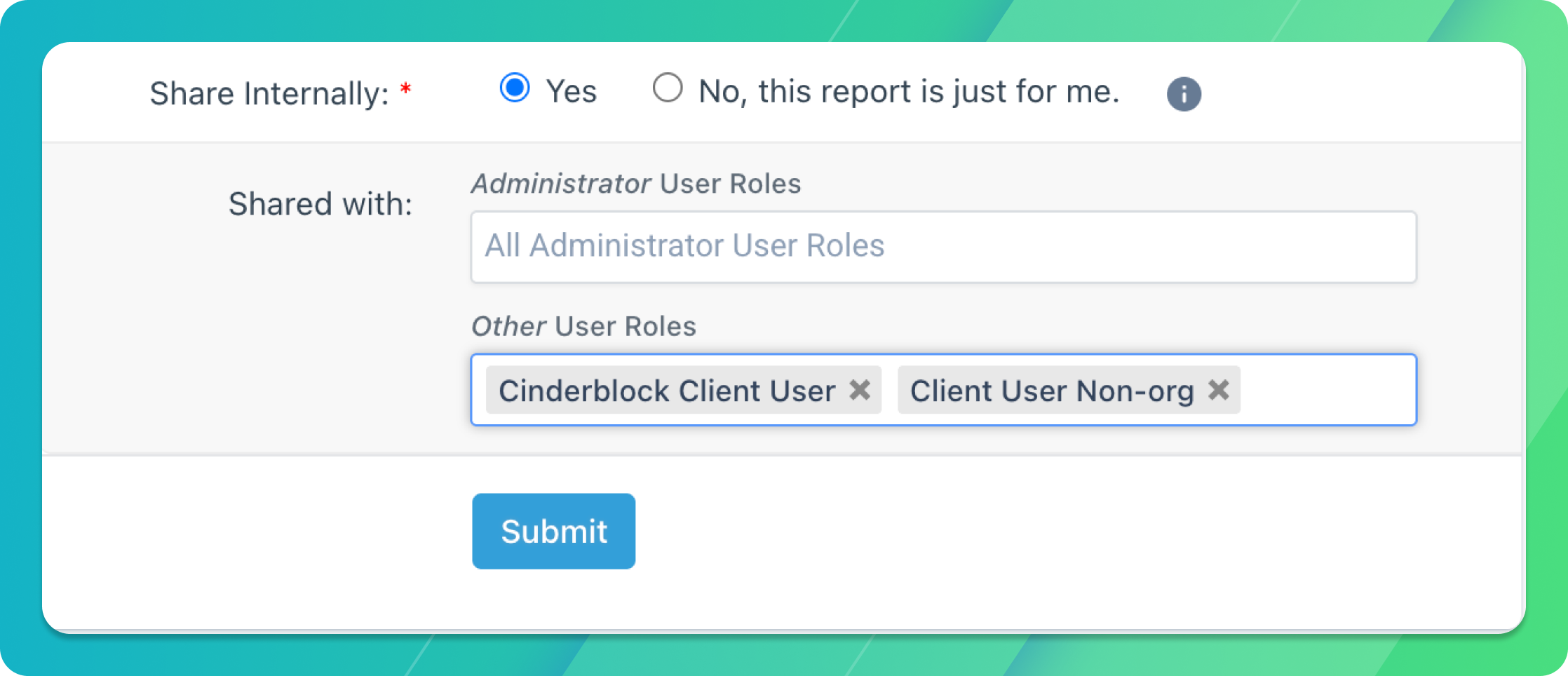Image resolution: width=1568 pixels, height=676 pixels.
Task: Select the 'Shared with:' label
Action: click(x=320, y=204)
